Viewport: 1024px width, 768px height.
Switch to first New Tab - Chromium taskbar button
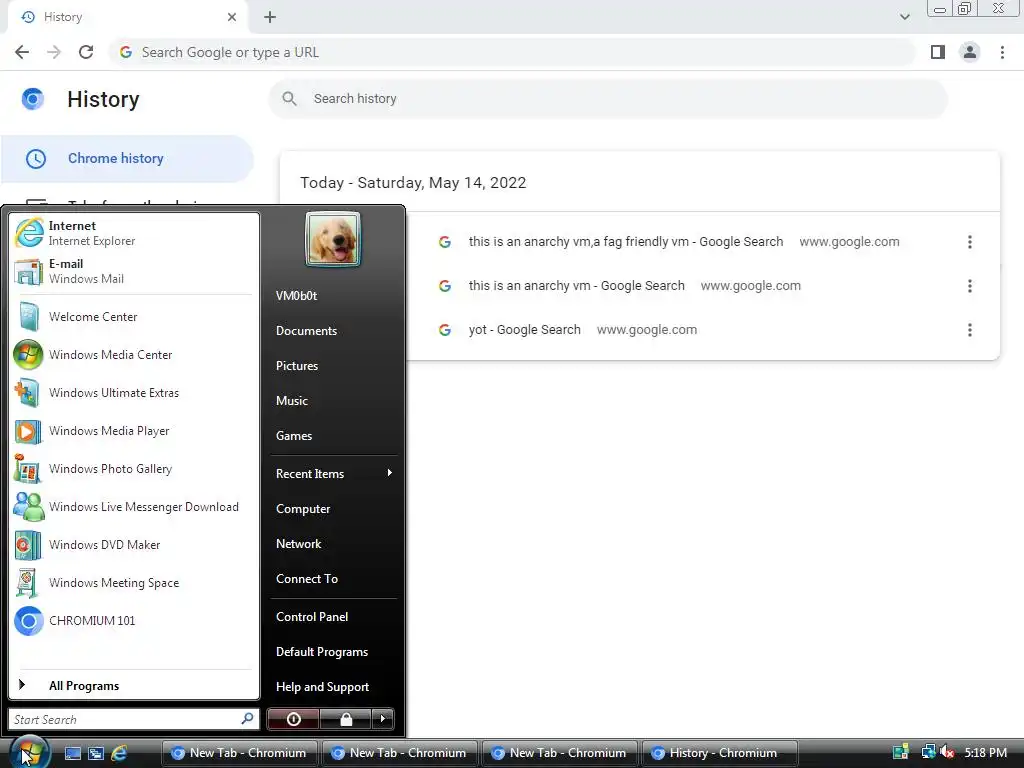pyautogui.click(x=240, y=753)
